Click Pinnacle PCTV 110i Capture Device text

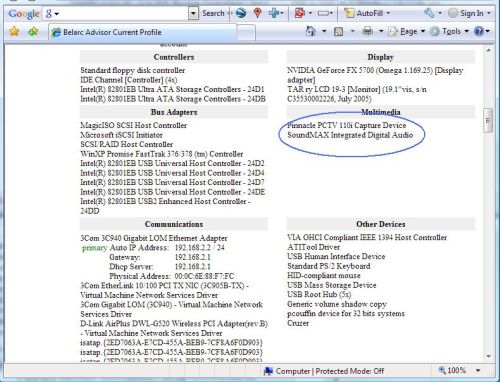347,125
